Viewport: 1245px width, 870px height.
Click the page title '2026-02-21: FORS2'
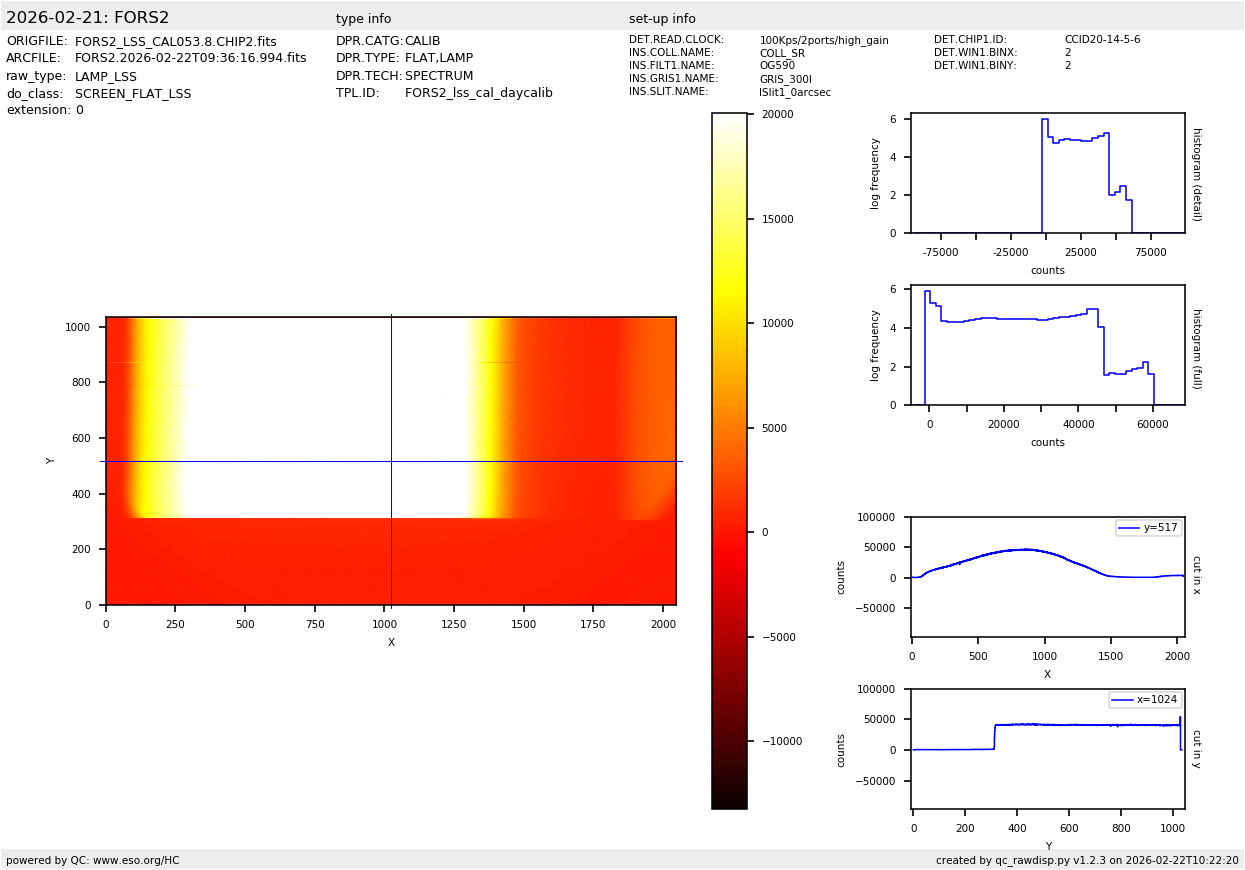click(x=88, y=18)
